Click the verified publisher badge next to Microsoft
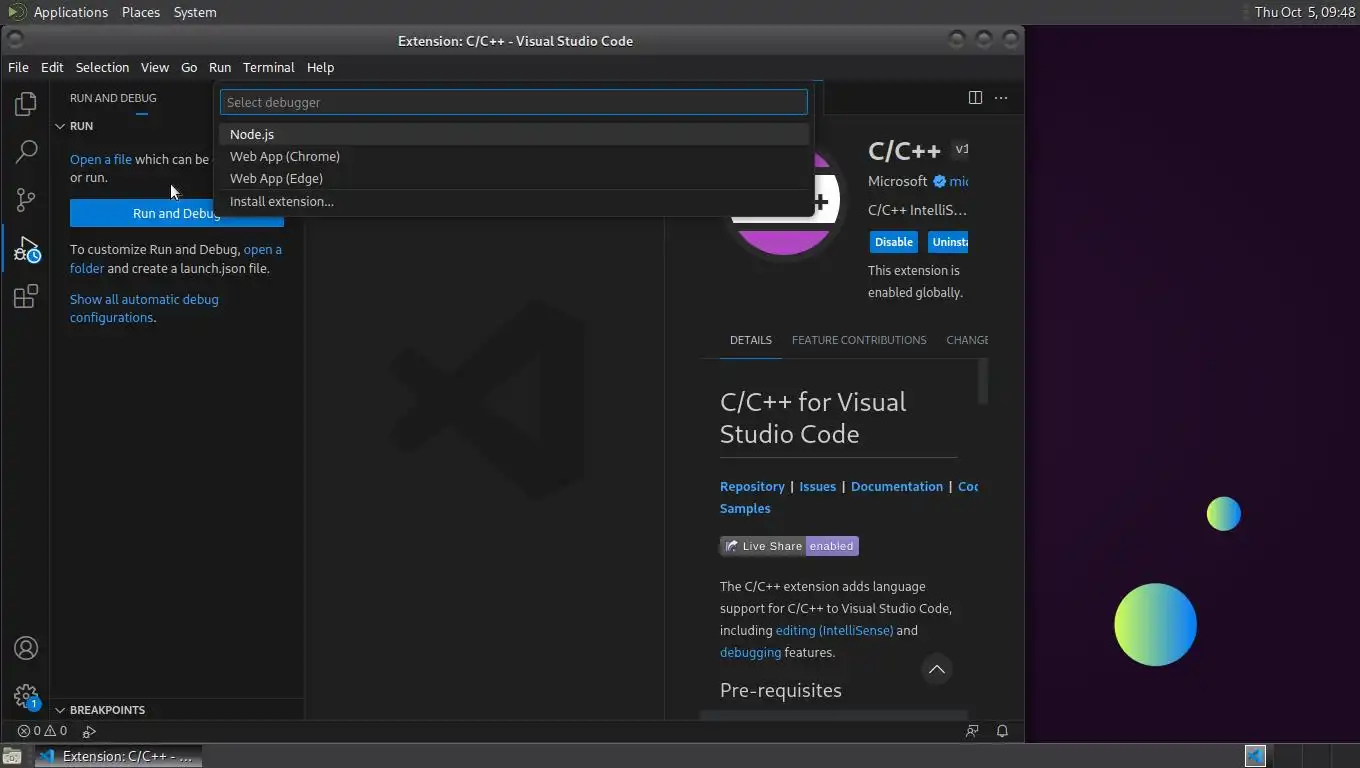Screen dimensions: 1360x768 939,181
